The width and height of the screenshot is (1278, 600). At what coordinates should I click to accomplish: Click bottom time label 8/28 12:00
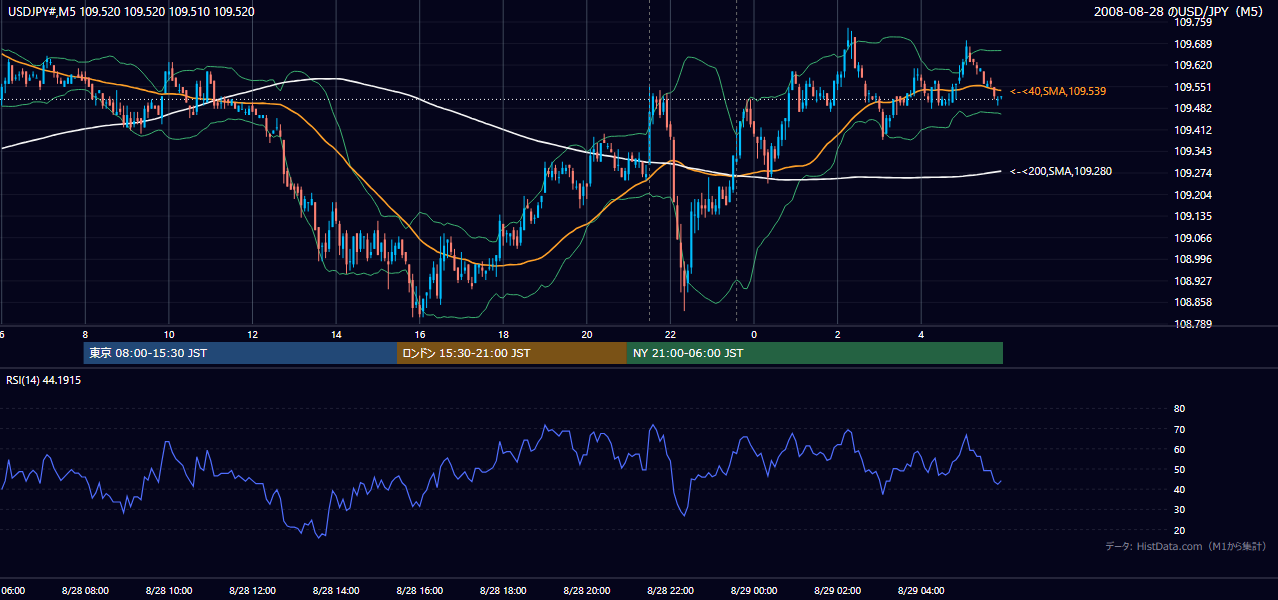pyautogui.click(x=252, y=590)
